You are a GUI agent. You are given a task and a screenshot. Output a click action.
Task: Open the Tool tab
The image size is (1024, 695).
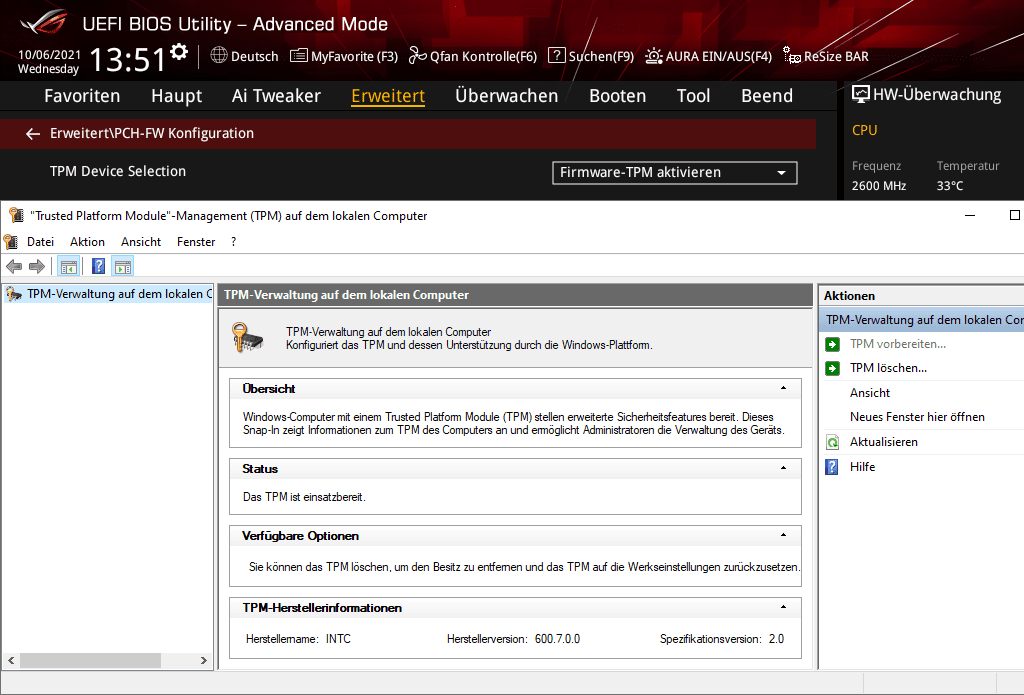click(x=693, y=96)
